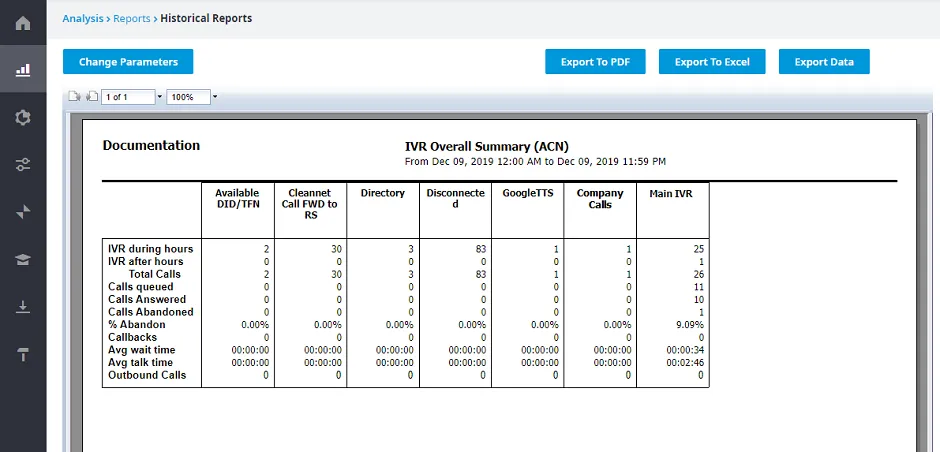The width and height of the screenshot is (940, 452).
Task: Click the Main IVR after hours value 1
Action: pyautogui.click(x=701, y=262)
